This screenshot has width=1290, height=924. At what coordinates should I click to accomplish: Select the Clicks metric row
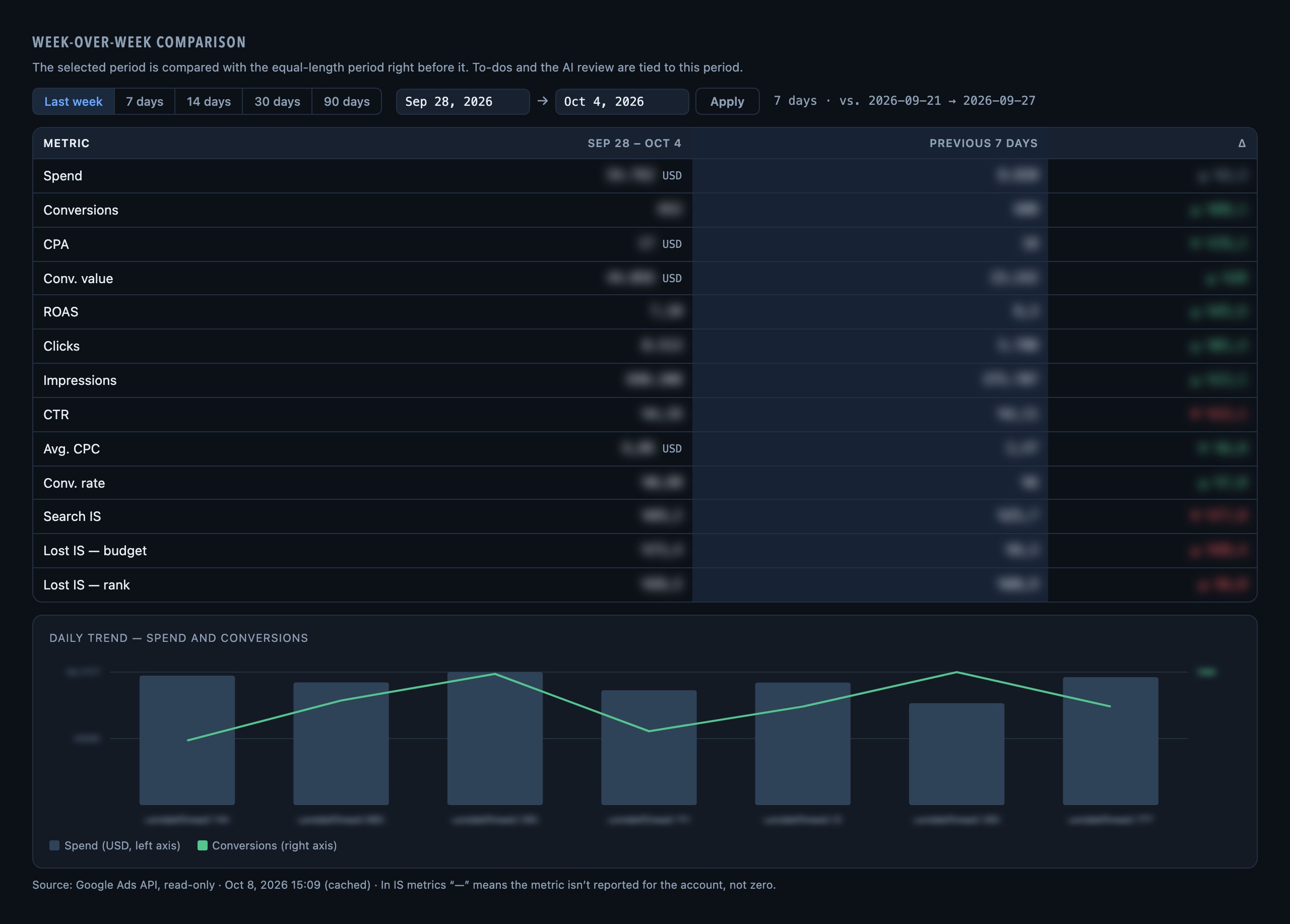pos(645,346)
